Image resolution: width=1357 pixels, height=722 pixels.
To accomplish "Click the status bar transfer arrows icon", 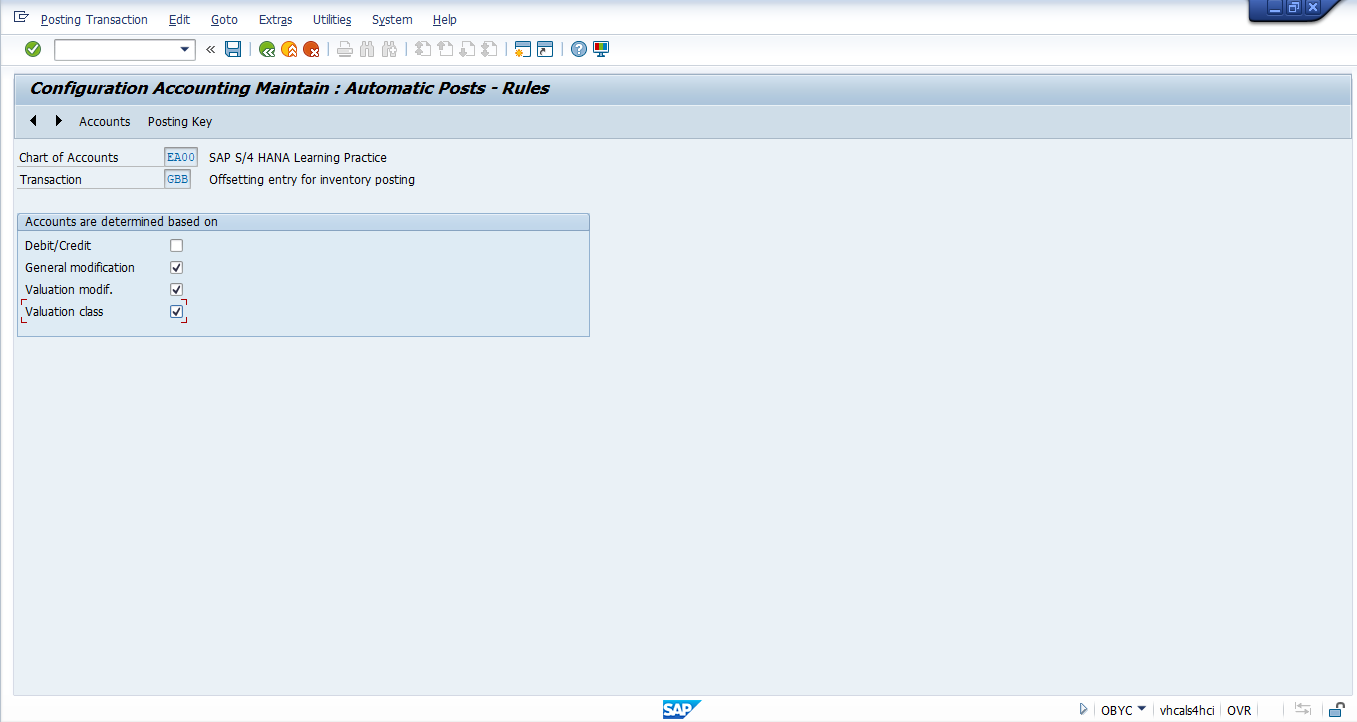I will pyautogui.click(x=1303, y=709).
